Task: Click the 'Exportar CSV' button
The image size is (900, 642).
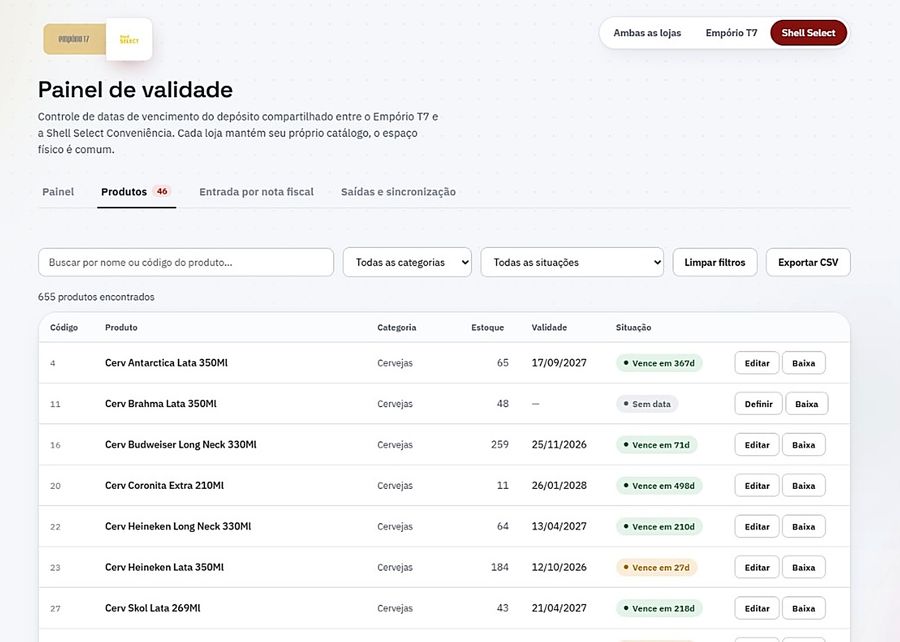Action: coord(808,262)
